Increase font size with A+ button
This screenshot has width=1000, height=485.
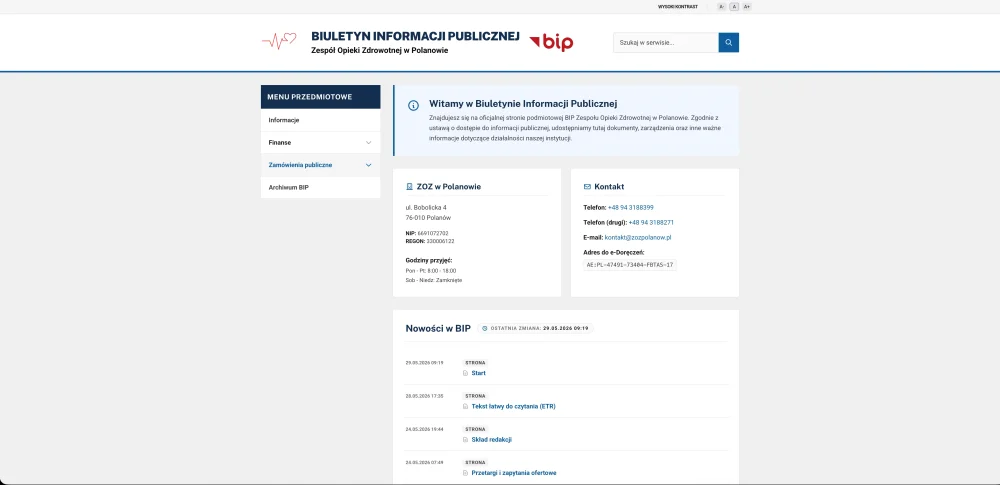coord(747,6)
